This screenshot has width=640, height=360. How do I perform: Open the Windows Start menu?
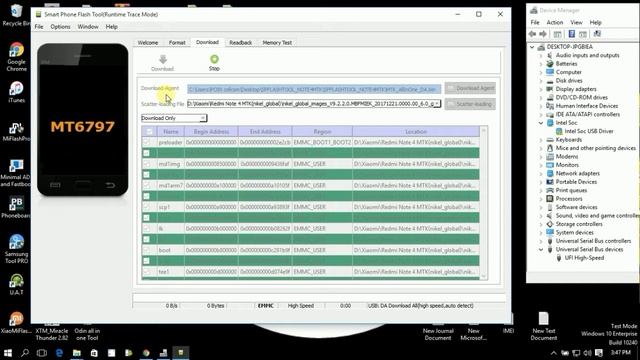(8, 353)
